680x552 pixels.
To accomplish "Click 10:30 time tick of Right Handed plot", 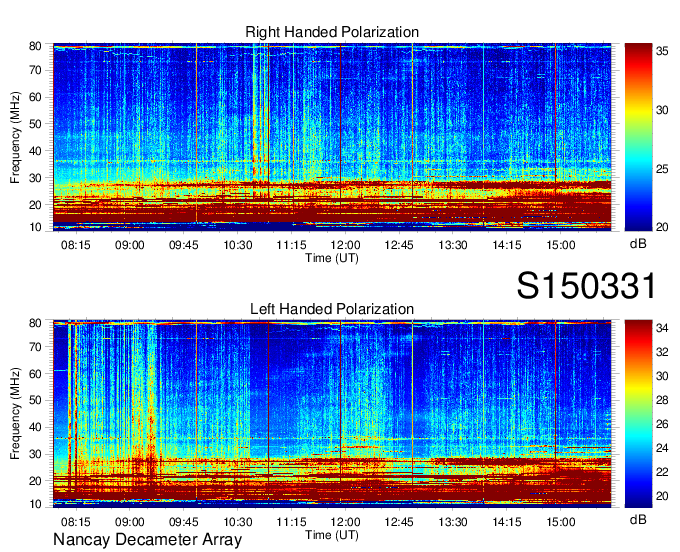I will tap(238, 245).
